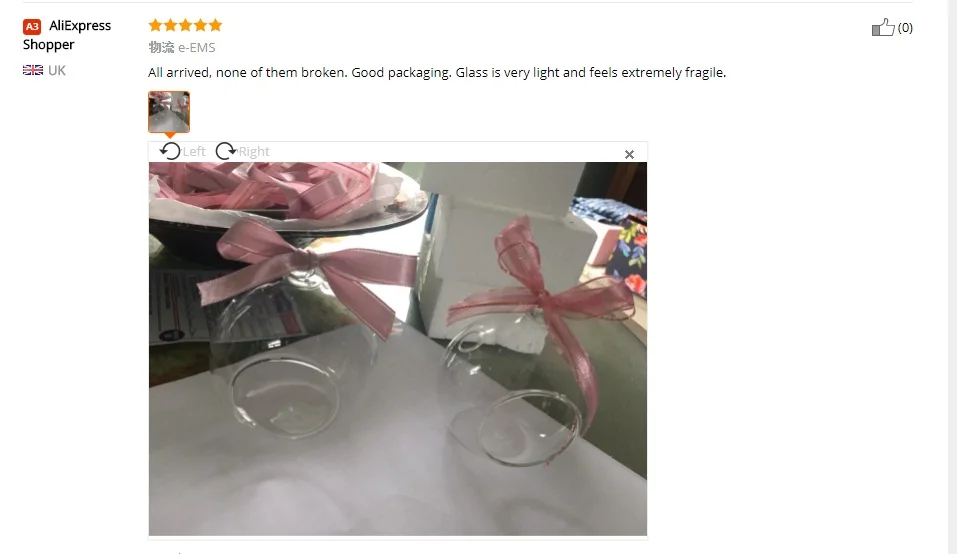Click the AliExpress Shopper reviewer name
Viewport: 957px width, 554px height.
pos(67,35)
